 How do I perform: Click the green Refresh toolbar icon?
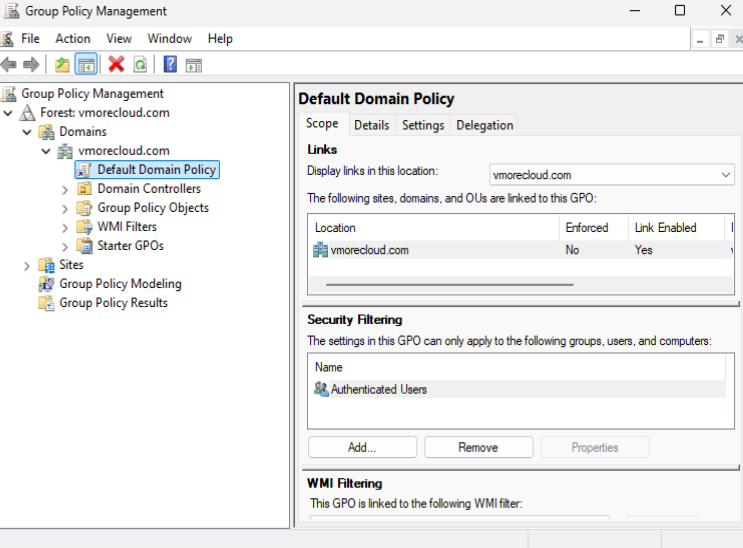(x=141, y=64)
